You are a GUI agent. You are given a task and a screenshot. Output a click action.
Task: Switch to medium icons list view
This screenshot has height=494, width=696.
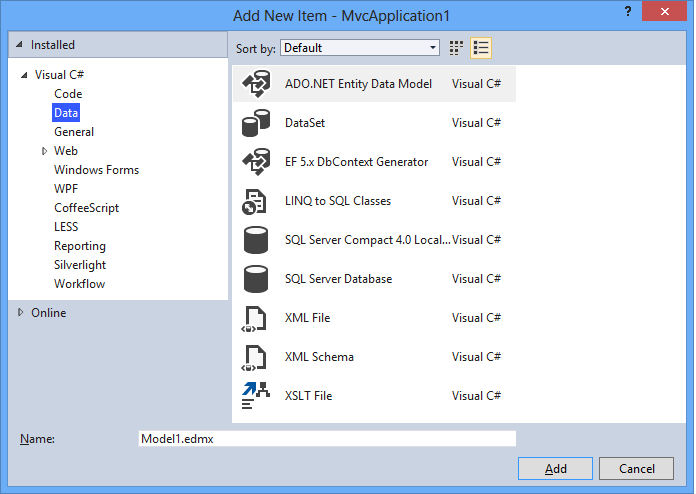coord(481,48)
